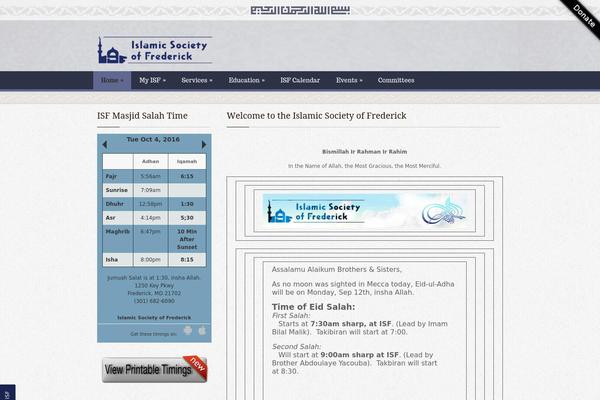The height and width of the screenshot is (400, 600).
Task: Click the date 'Tue Oct 4, 2016'
Action: click(153, 139)
